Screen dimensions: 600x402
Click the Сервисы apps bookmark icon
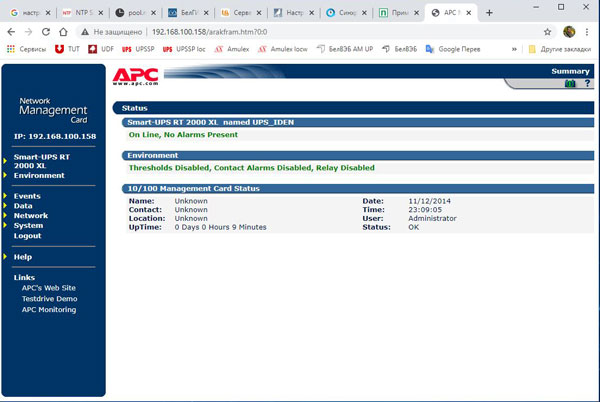click(12, 48)
